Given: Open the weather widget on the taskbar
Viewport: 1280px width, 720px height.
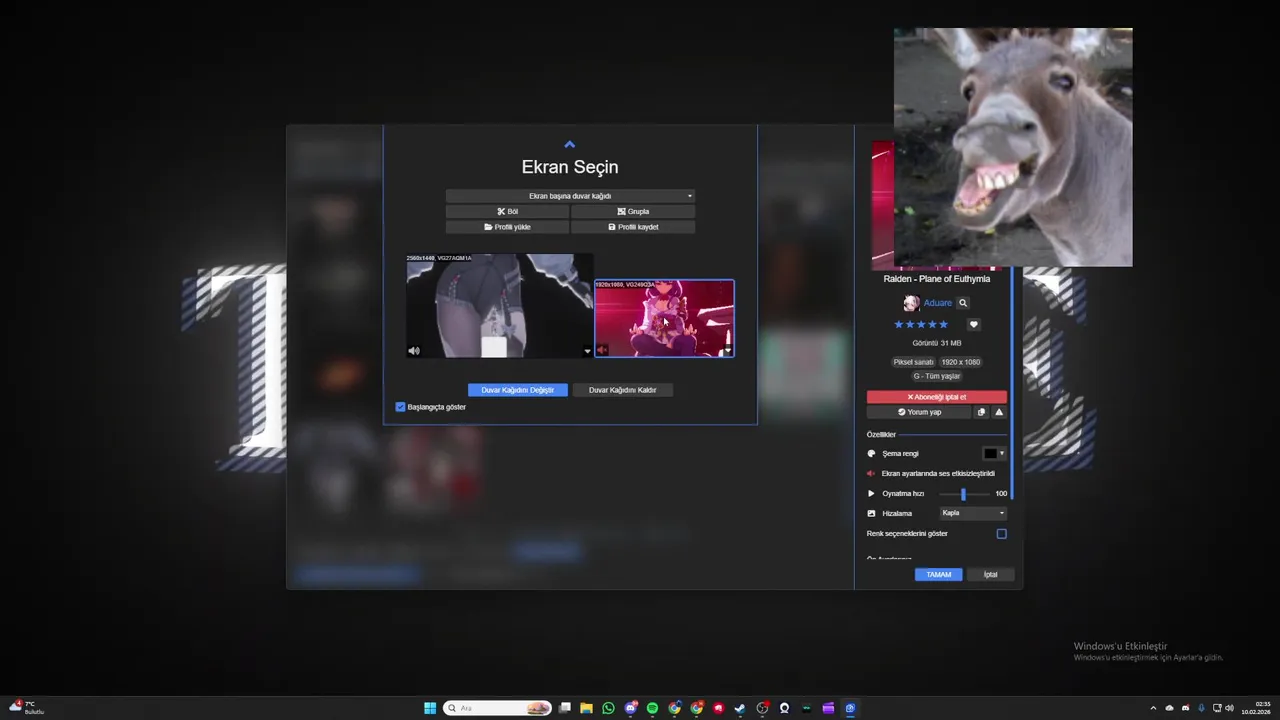Looking at the screenshot, I should coord(26,708).
